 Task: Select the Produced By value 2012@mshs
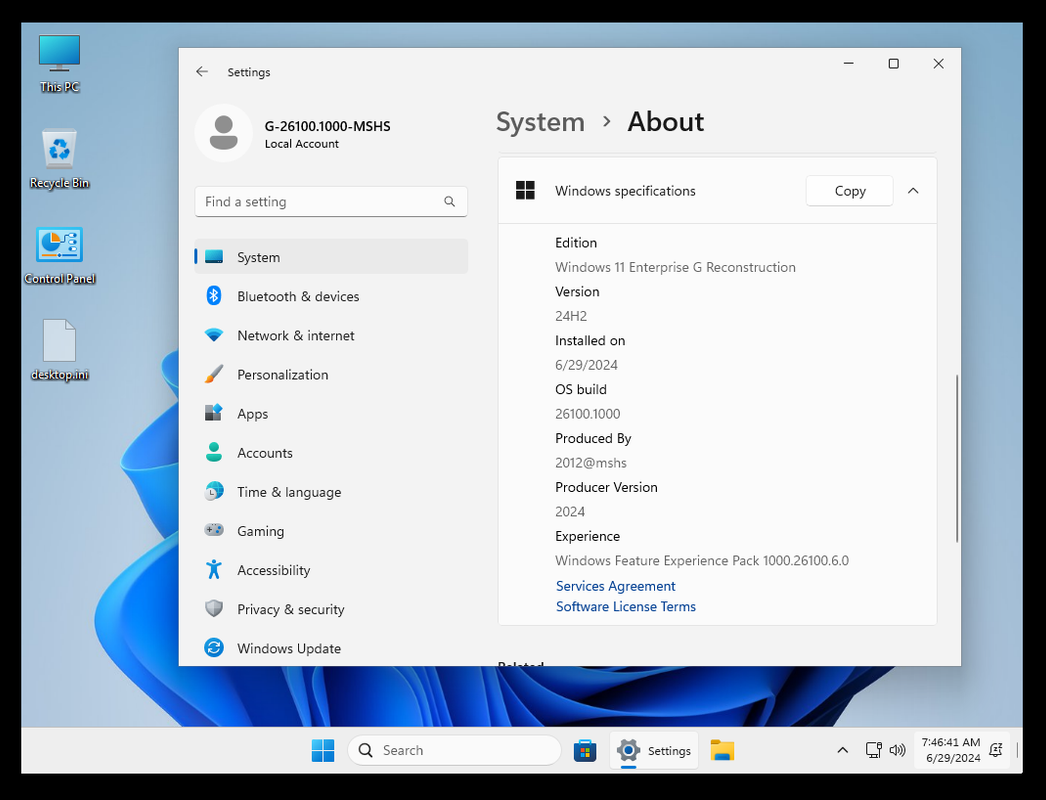click(x=591, y=463)
